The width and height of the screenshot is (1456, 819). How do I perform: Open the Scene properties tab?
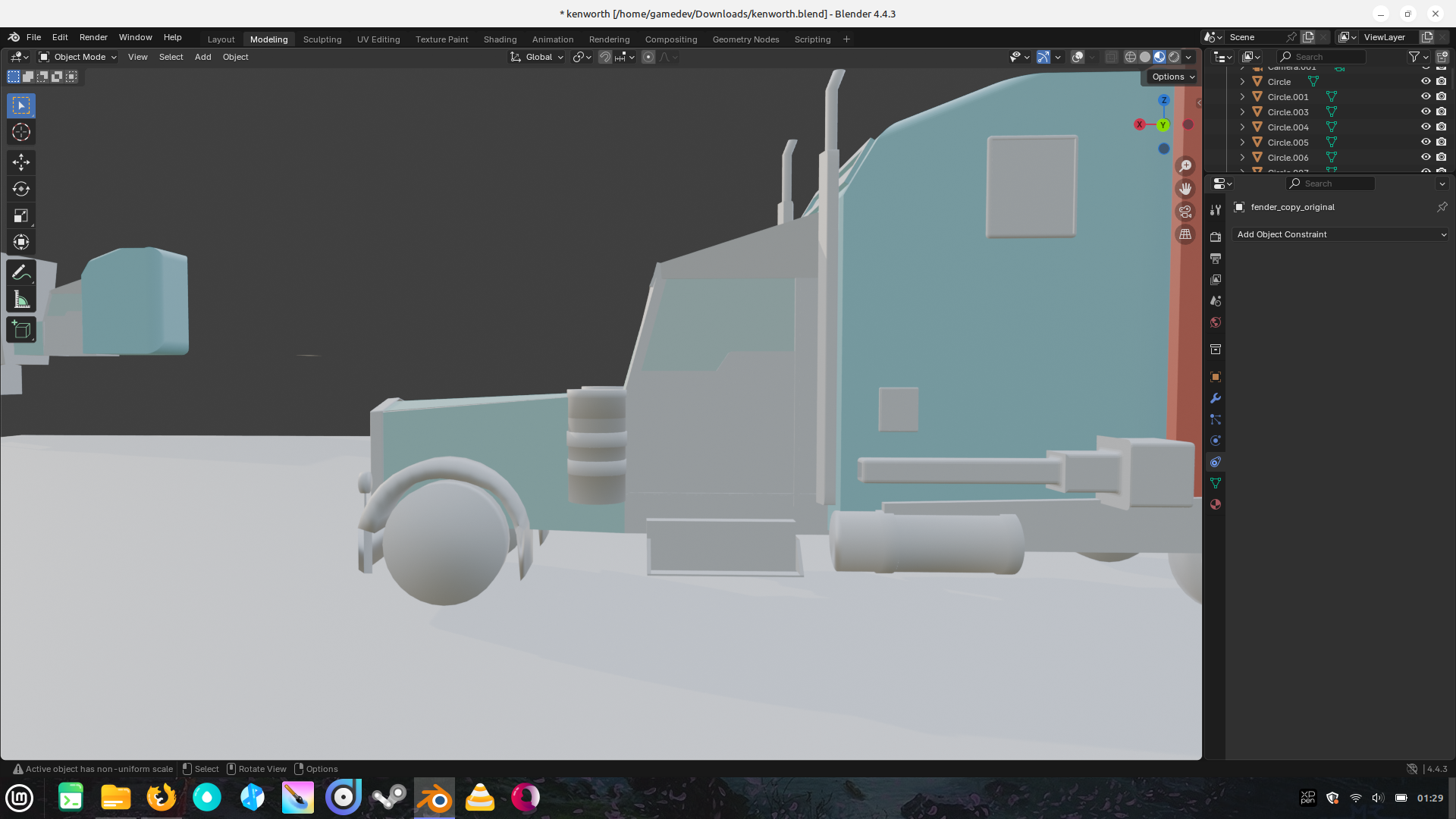tap(1216, 301)
